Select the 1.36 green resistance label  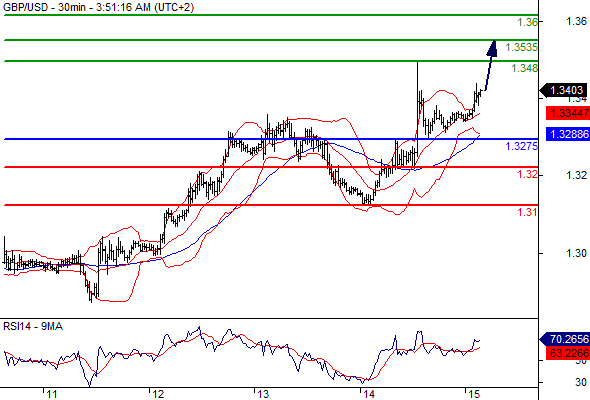pos(527,22)
